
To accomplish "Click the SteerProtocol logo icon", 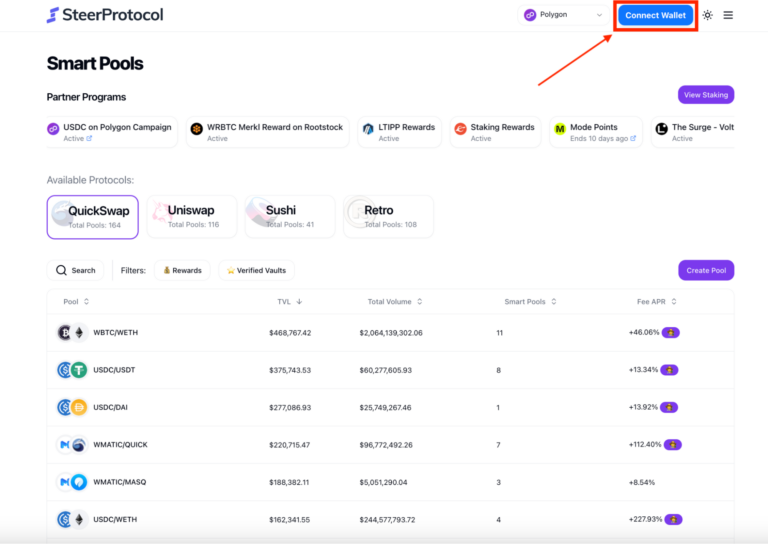I will (53, 15).
